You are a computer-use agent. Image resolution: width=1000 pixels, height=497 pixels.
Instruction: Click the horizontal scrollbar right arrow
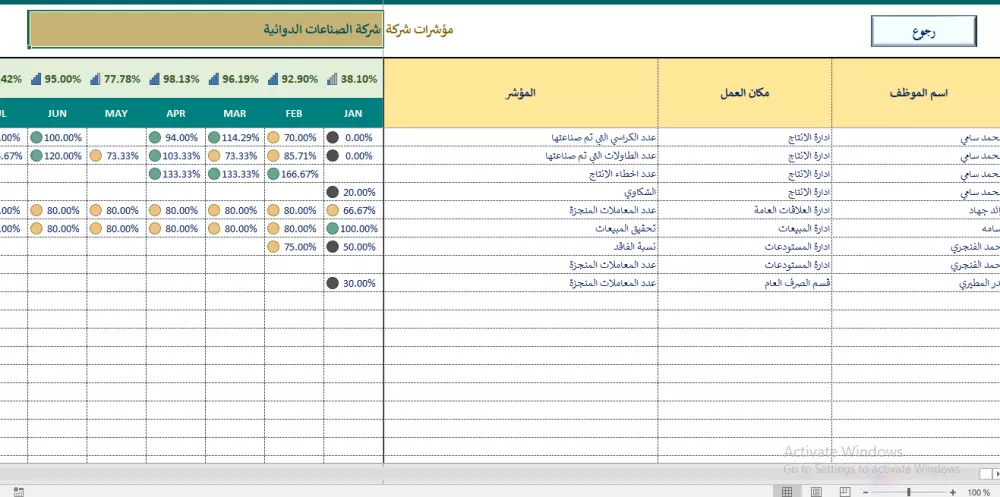996,473
